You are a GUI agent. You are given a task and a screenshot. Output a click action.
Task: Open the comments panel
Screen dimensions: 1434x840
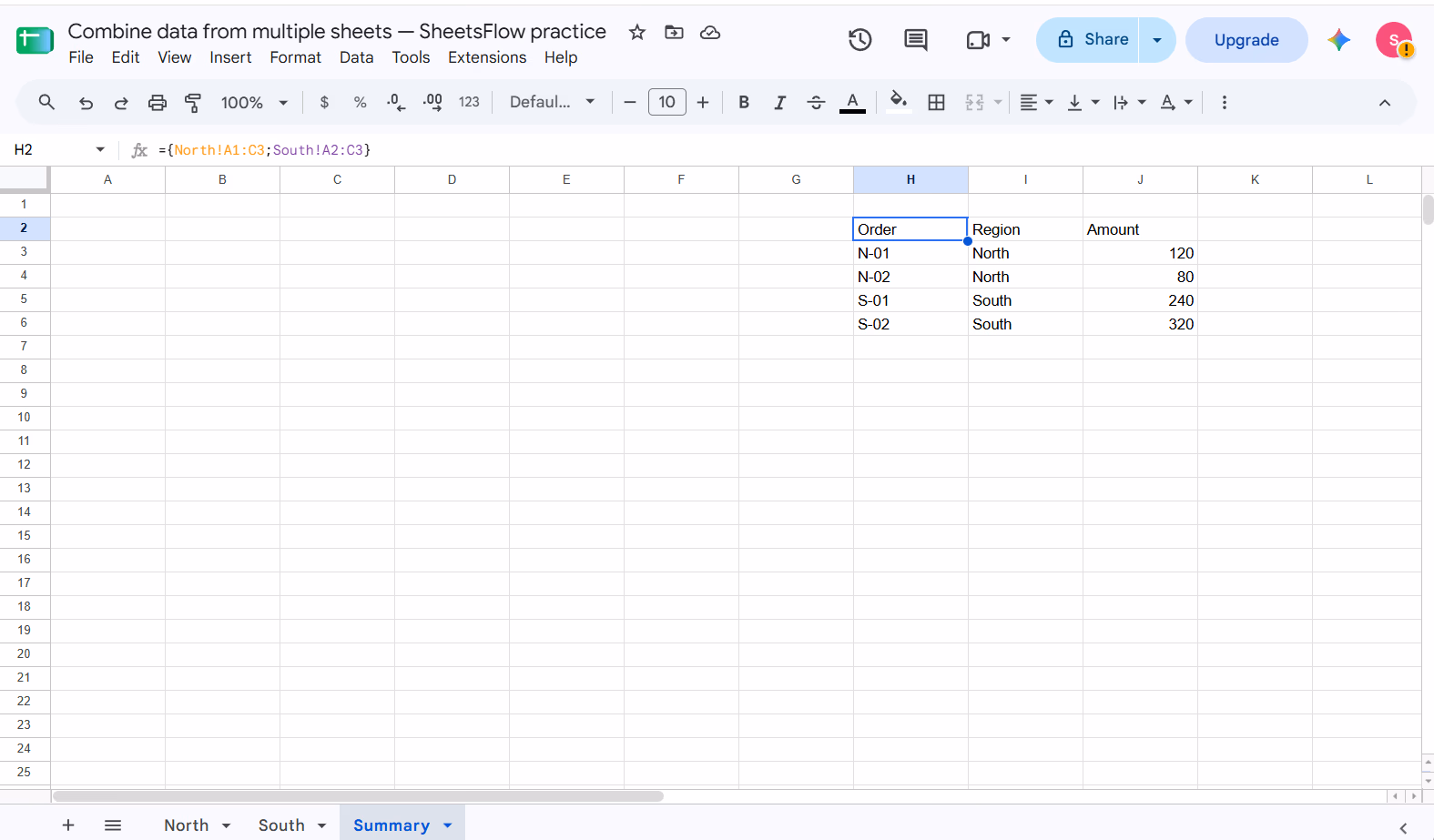coord(916,40)
